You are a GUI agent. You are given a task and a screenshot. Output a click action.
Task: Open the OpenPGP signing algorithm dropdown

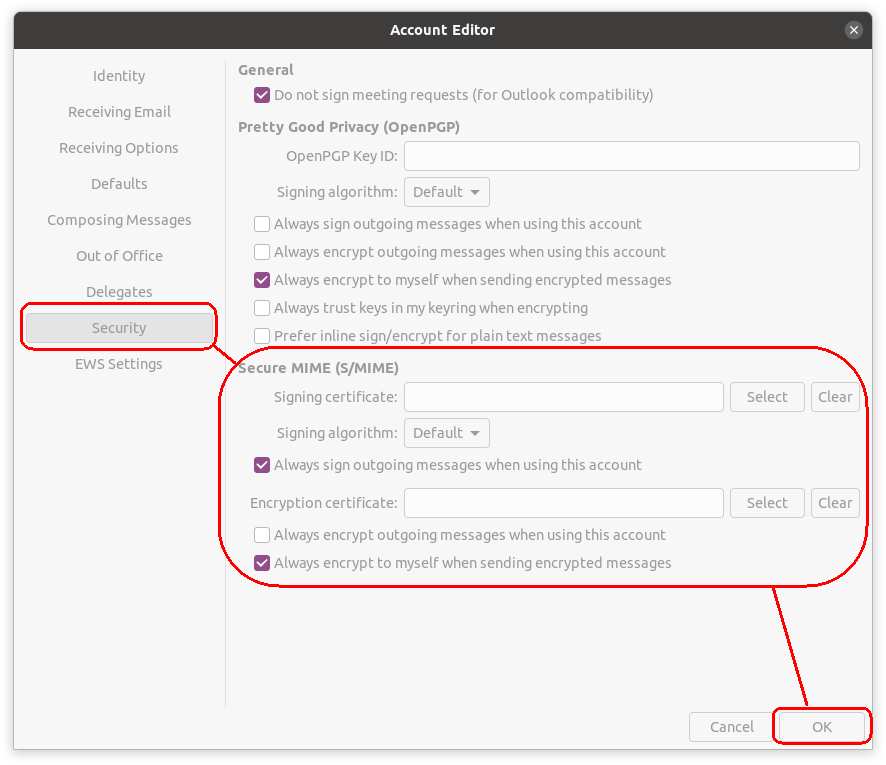pyautogui.click(x=446, y=192)
